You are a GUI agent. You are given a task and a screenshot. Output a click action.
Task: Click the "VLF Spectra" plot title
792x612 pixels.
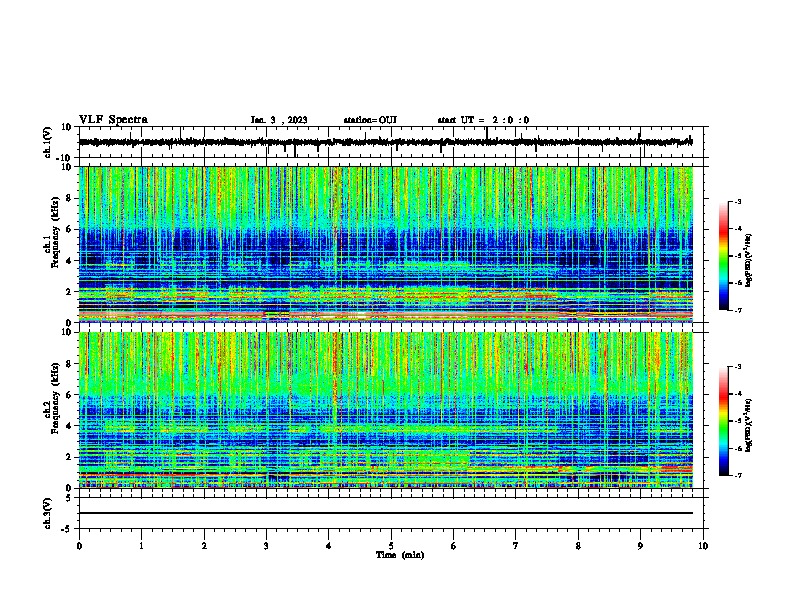pyautogui.click(x=113, y=120)
